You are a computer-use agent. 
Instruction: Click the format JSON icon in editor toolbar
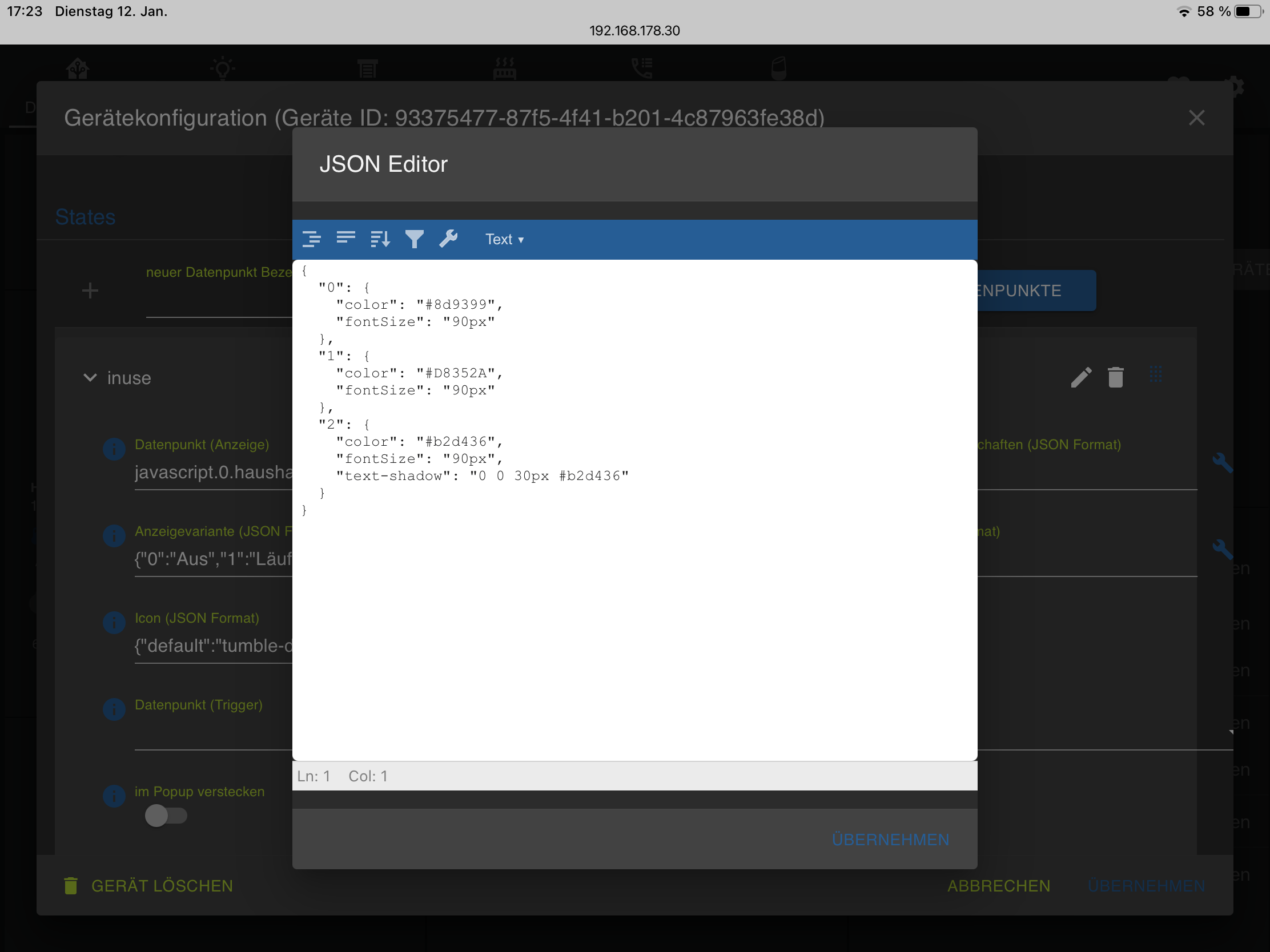coord(312,239)
